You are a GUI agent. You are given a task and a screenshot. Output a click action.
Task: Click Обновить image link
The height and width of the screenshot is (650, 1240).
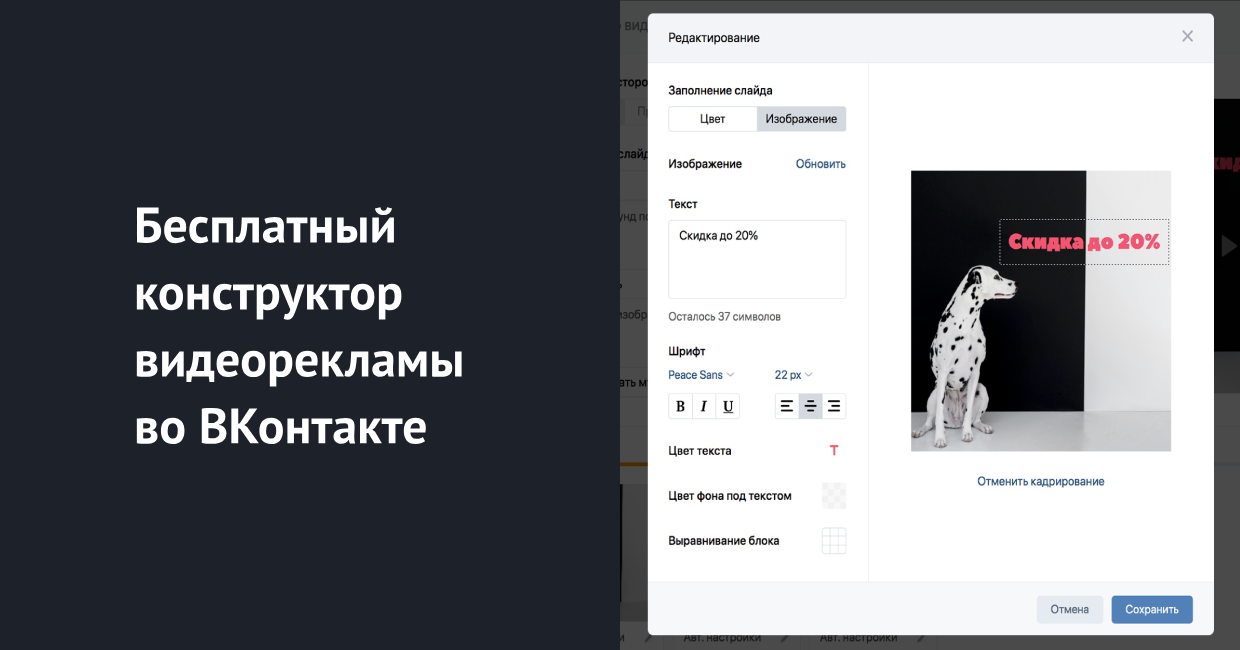[x=821, y=164]
